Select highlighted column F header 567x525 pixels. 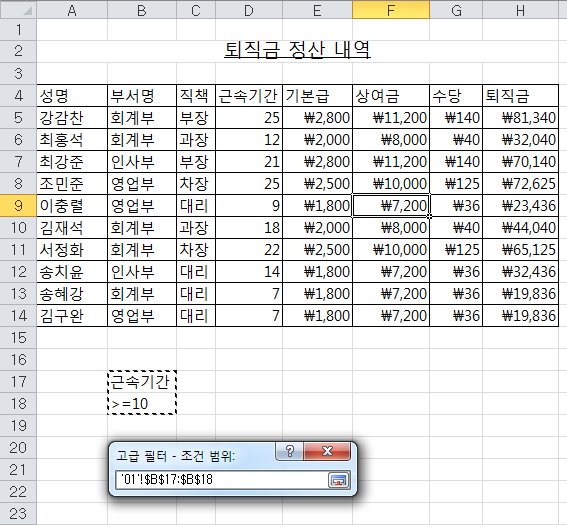[x=391, y=10]
